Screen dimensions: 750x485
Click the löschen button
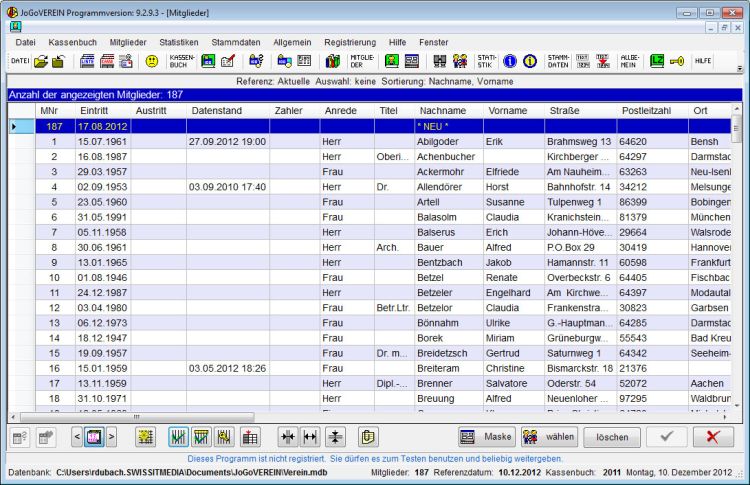pos(612,437)
